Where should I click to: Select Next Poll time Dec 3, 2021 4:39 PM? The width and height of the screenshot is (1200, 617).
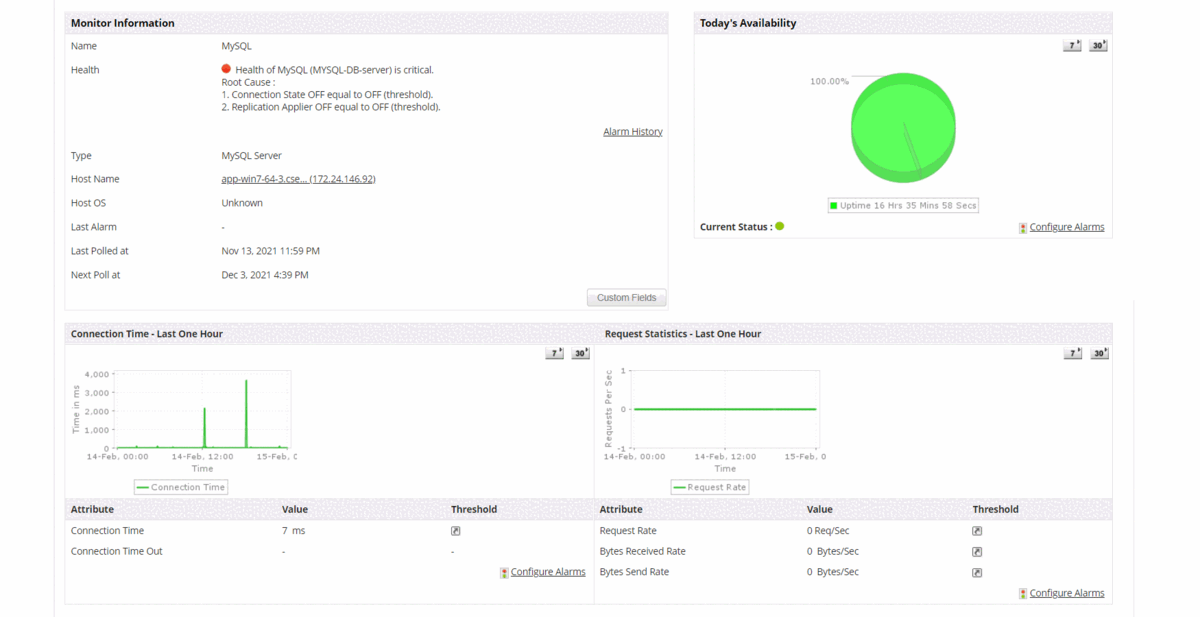[264, 275]
